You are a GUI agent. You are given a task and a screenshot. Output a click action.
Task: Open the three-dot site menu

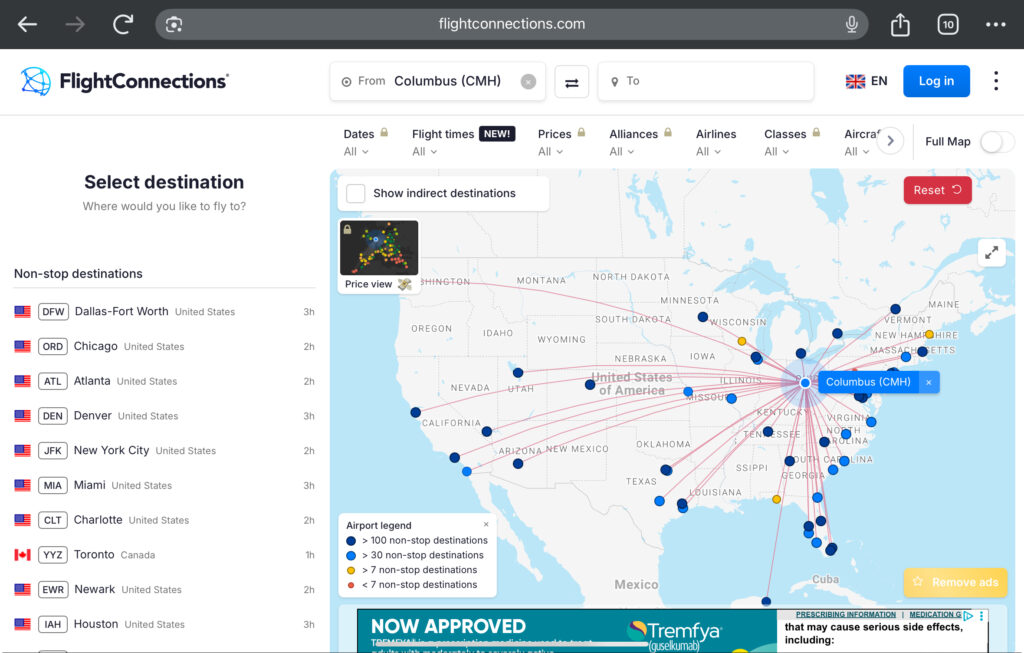point(996,81)
